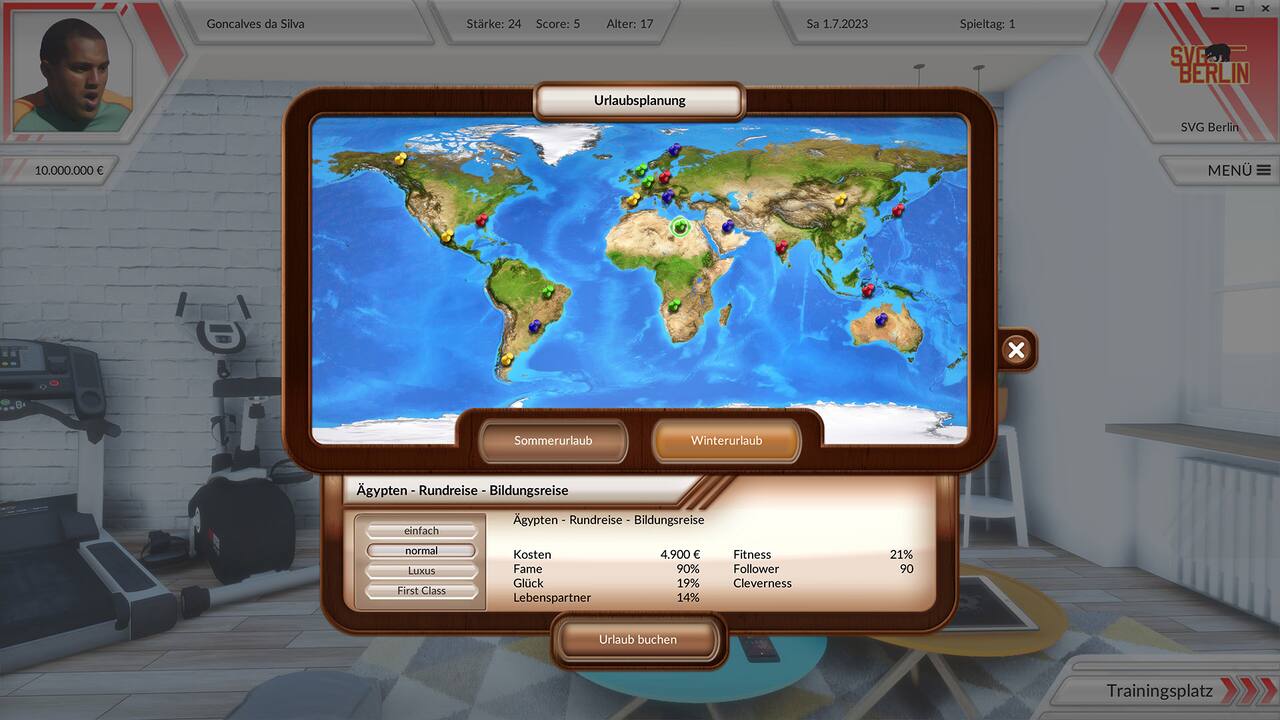
Task: Switch to the Winterurlaub tab
Action: (726, 441)
